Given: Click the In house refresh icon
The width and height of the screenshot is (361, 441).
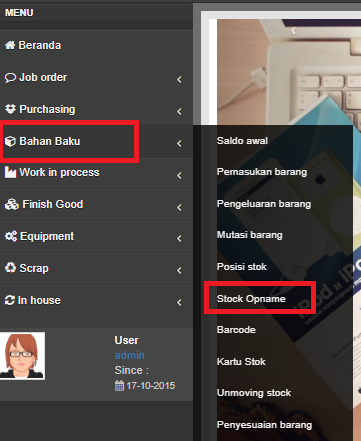Looking at the screenshot, I should 10,300.
